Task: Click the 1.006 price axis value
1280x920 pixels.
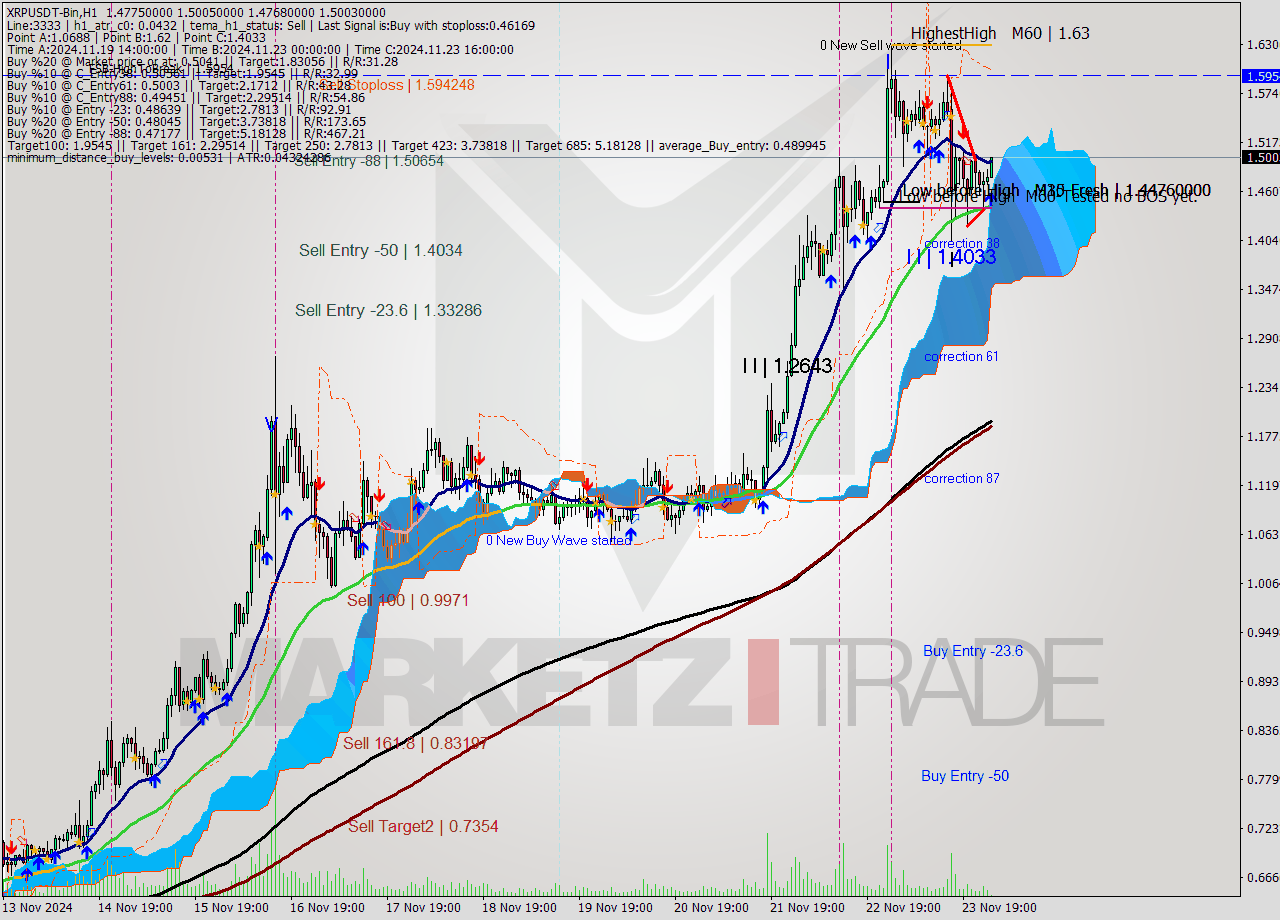Action: click(x=1262, y=583)
